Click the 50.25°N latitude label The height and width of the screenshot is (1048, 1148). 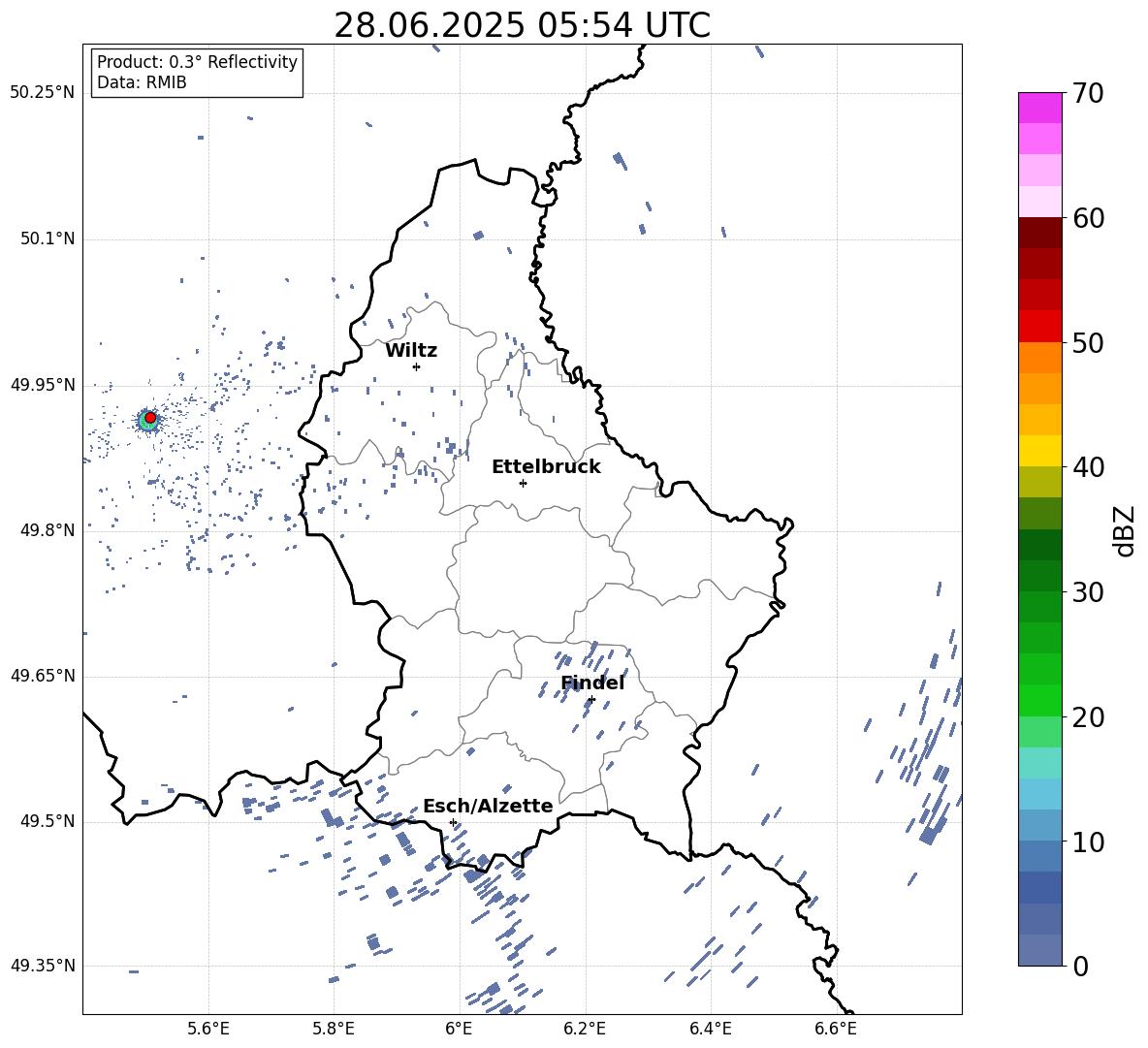point(43,93)
